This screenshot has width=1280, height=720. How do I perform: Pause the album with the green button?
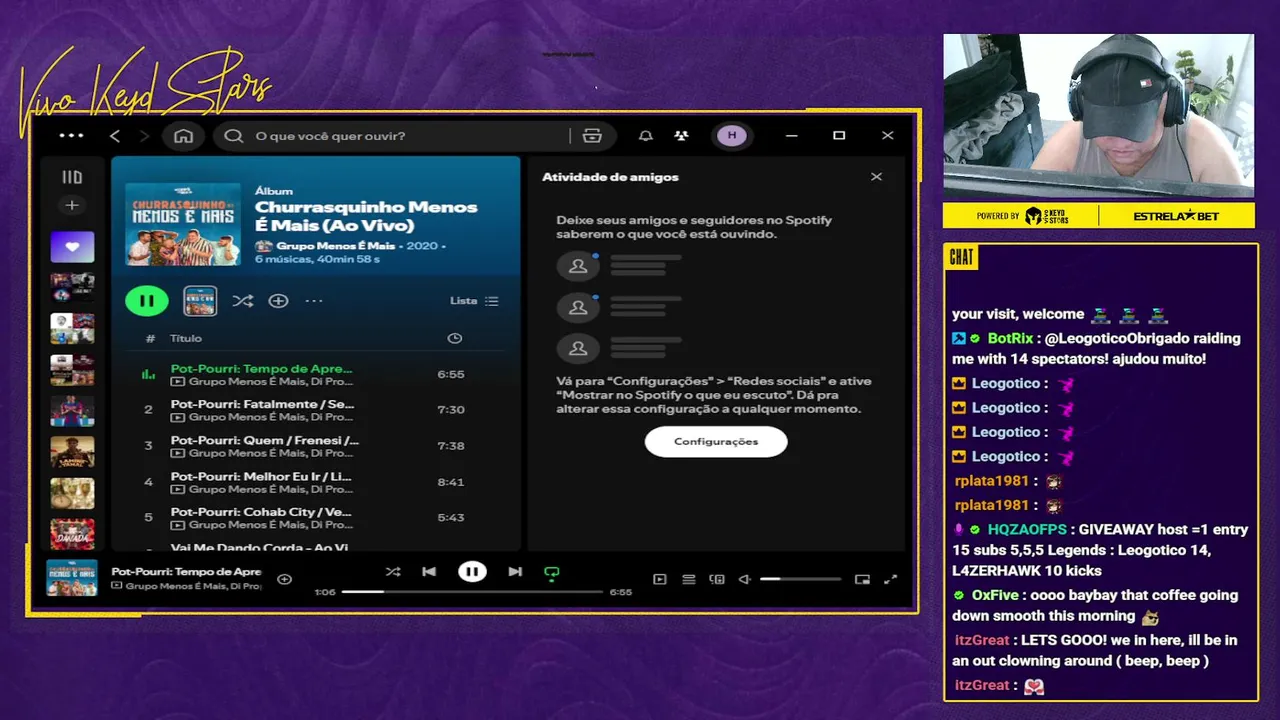pyautogui.click(x=147, y=300)
